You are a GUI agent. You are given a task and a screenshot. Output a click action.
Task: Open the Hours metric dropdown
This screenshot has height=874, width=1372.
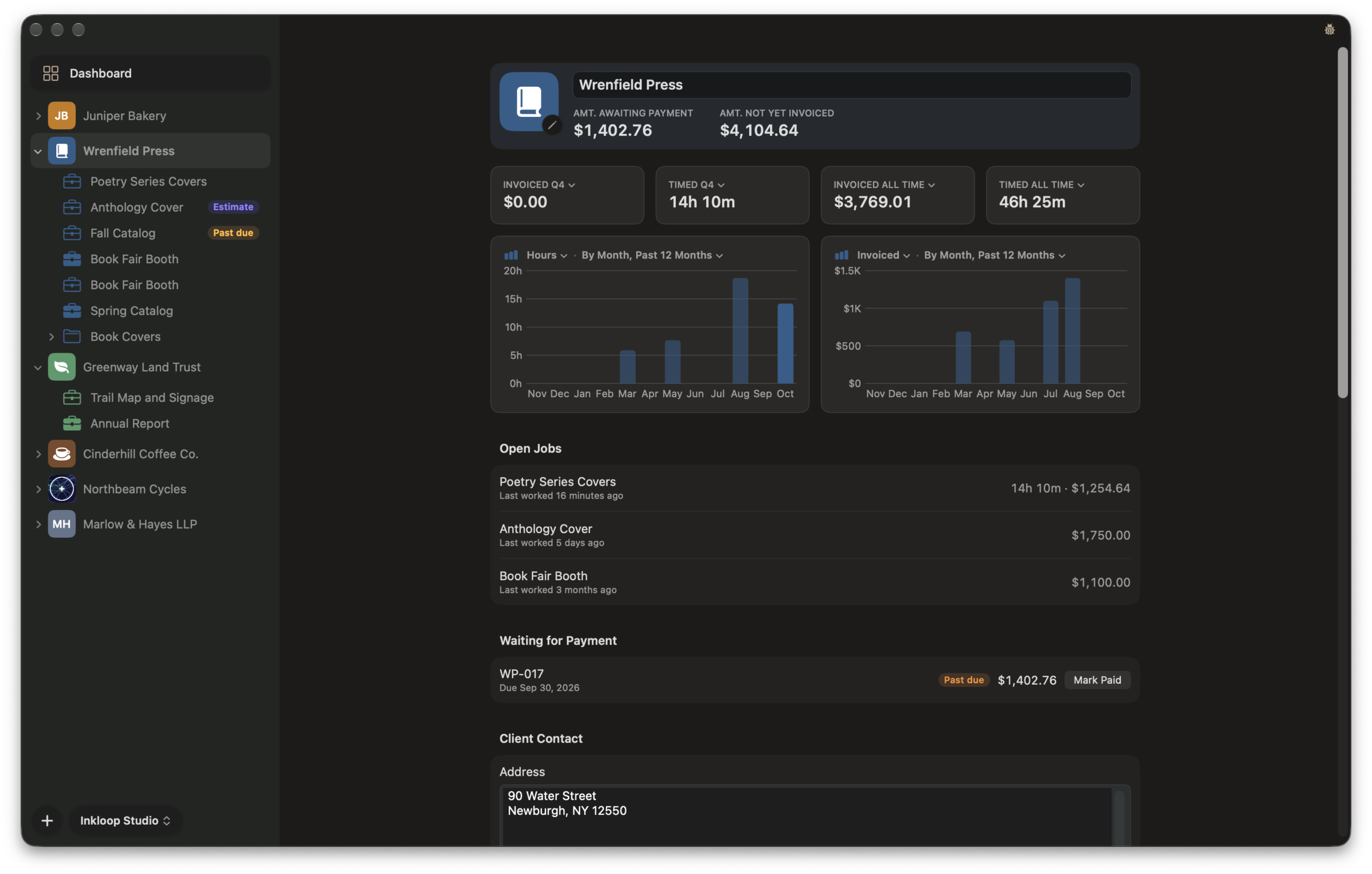[547, 255]
